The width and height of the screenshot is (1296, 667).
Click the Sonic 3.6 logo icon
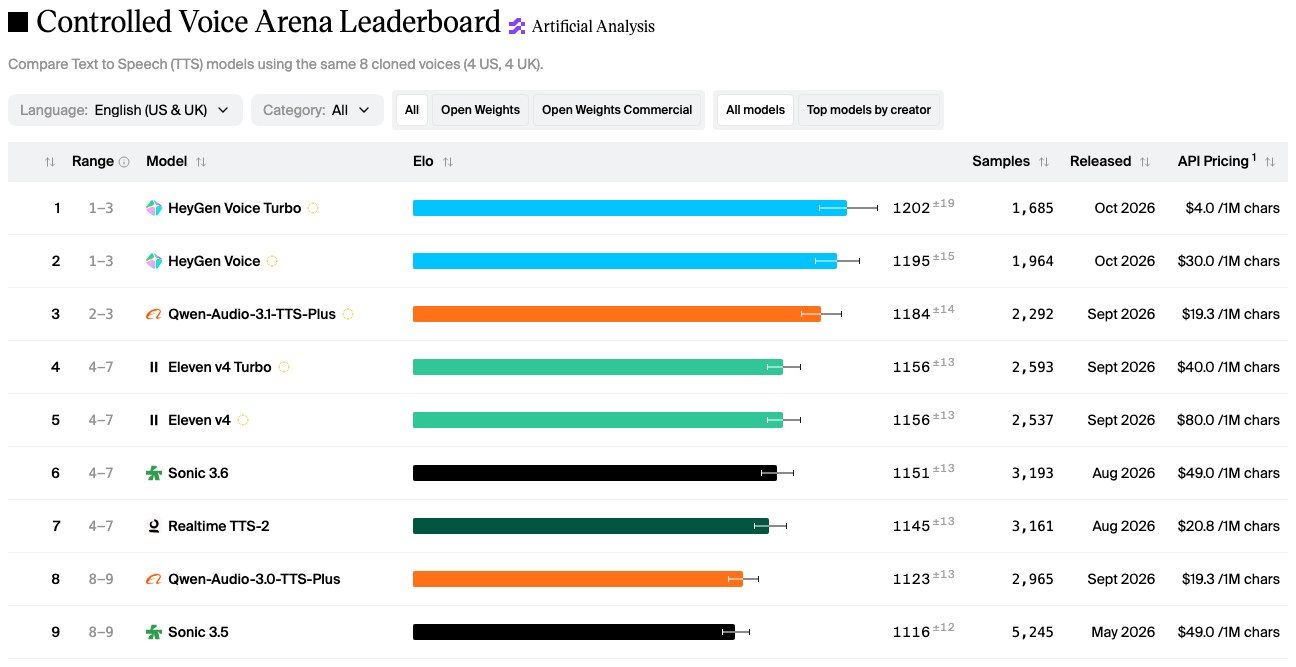point(153,473)
